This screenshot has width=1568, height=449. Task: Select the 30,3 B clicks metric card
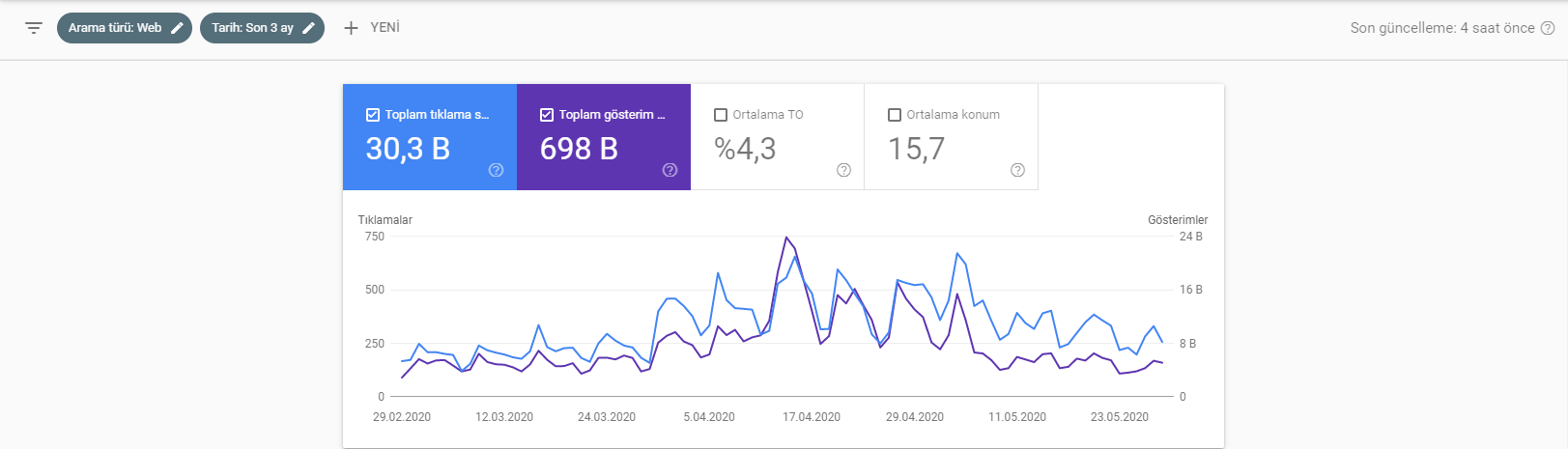[430, 137]
